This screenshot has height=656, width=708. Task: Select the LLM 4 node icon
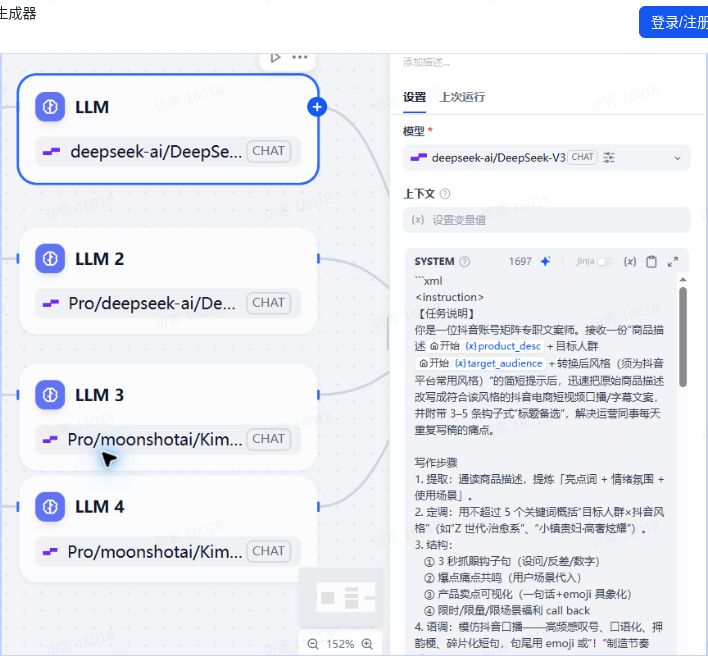[x=50, y=507]
